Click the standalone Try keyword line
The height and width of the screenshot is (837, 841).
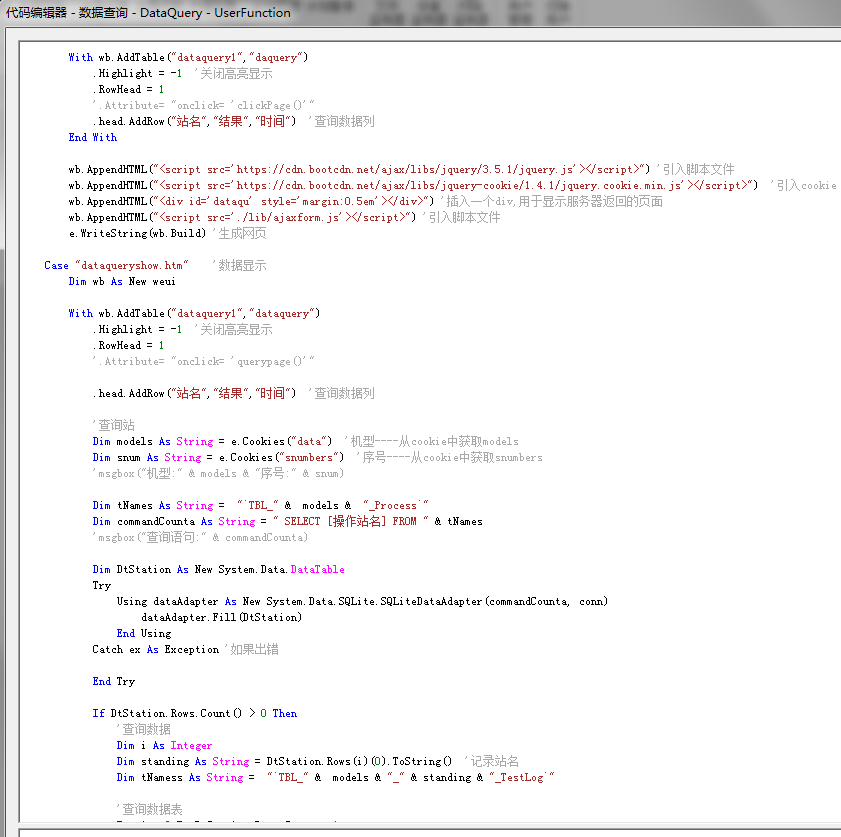coord(101,586)
